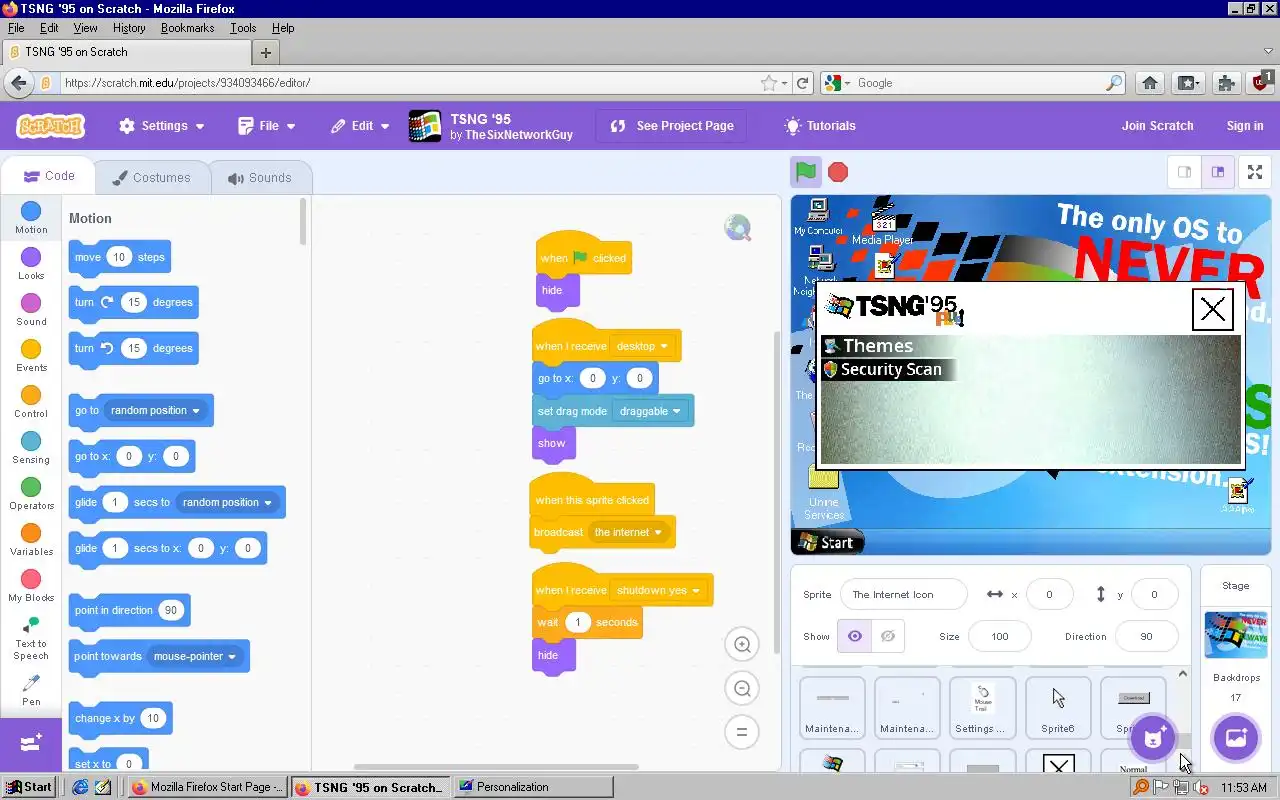
Task: Click the sprite name field 'The Internet Icon'
Action: 903,594
